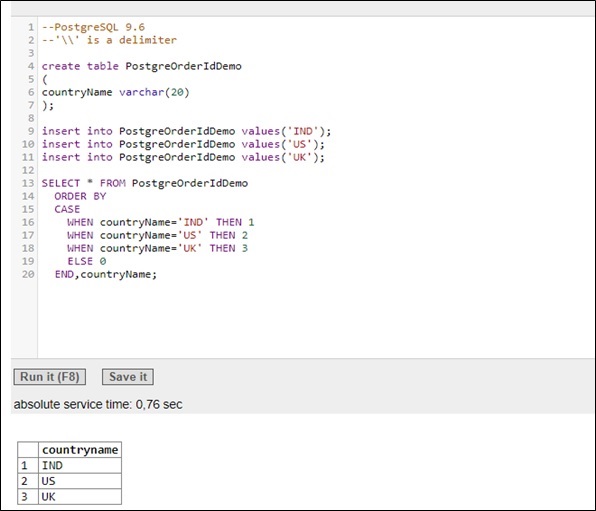Click row number 1 in result table

click(28, 465)
